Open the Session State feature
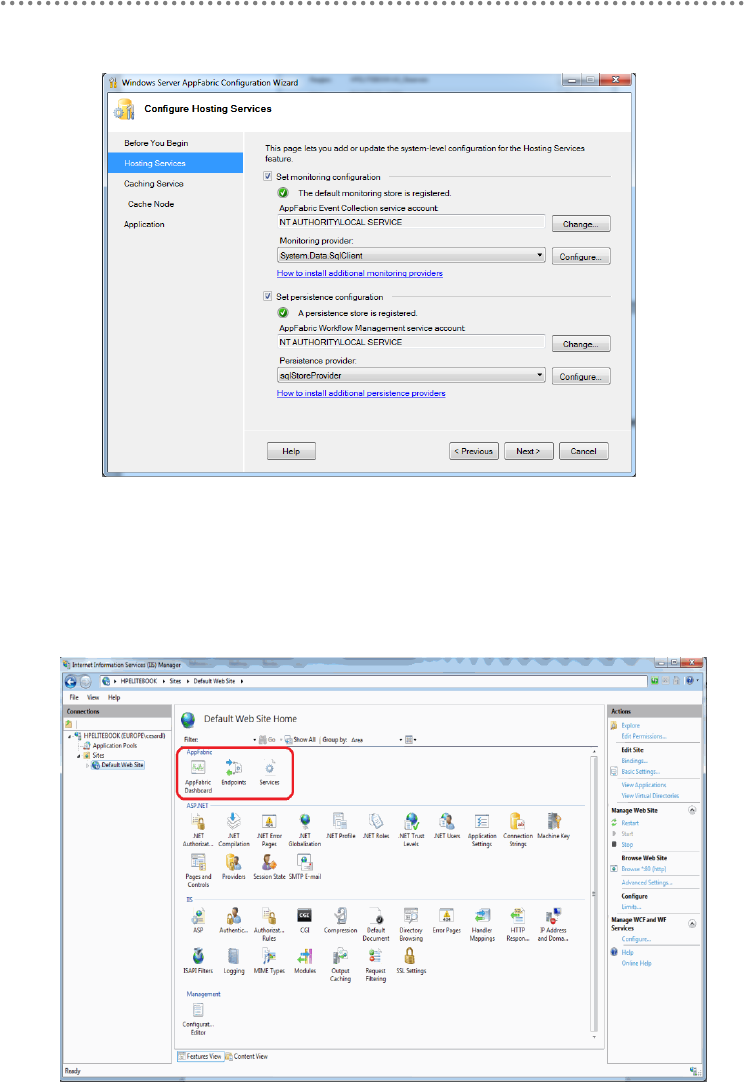 point(269,866)
